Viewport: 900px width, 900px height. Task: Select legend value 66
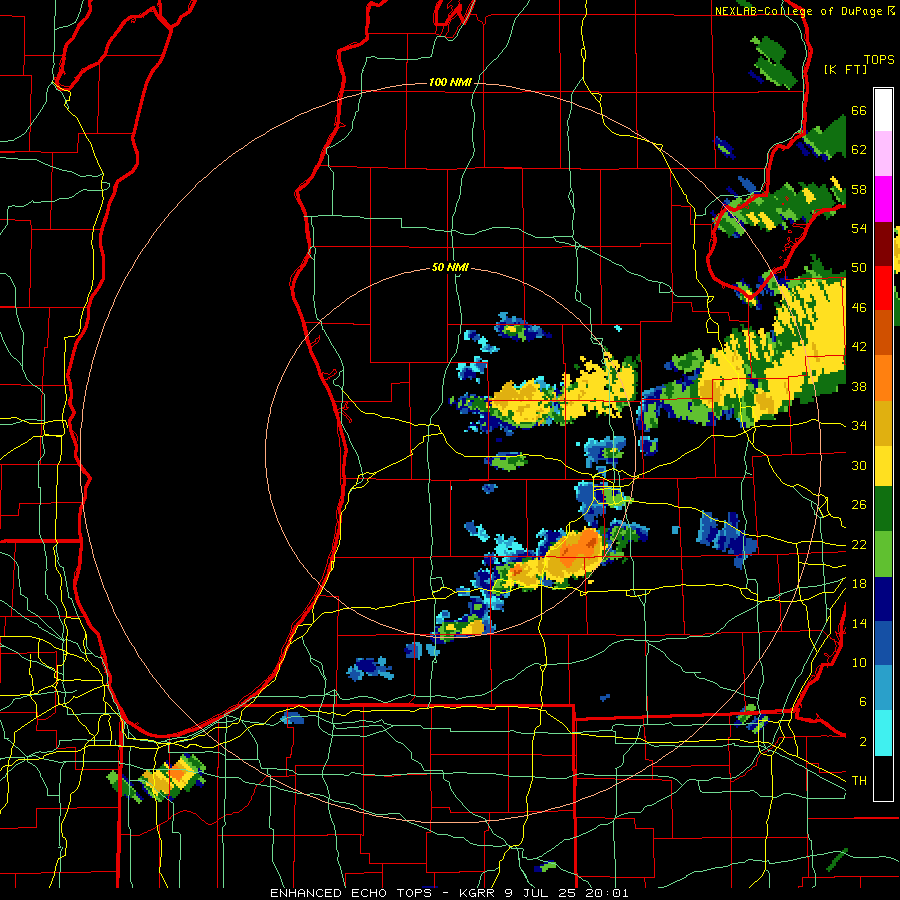pyautogui.click(x=859, y=110)
